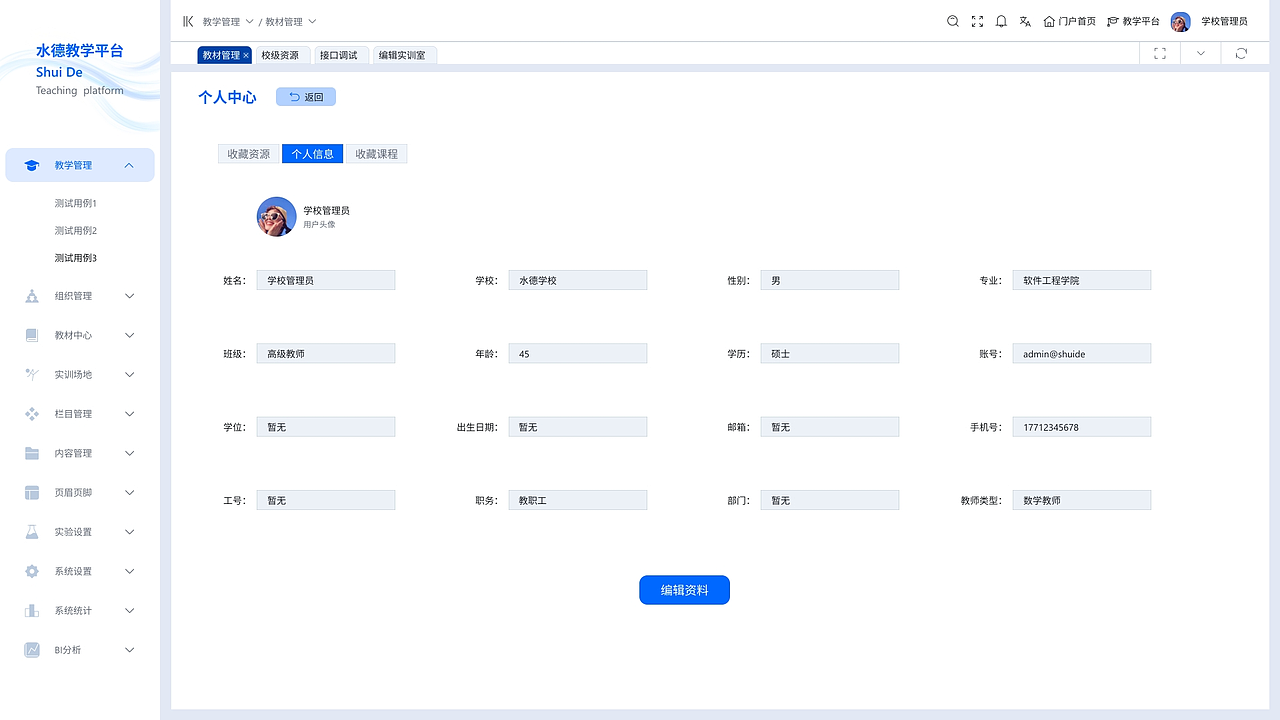Click the 教材中心 book icon
This screenshot has width=1280, height=720.
(x=32, y=335)
